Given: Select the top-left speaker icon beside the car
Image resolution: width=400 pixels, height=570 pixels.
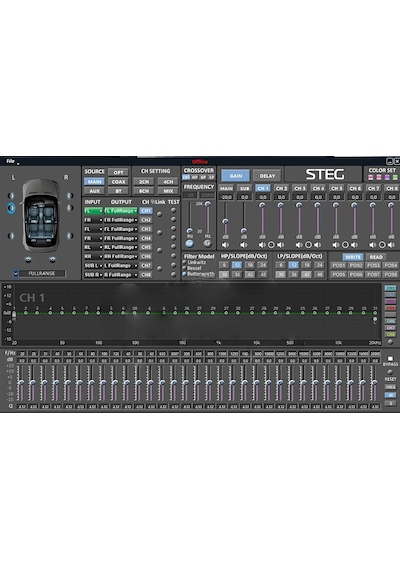Looking at the screenshot, I should [11, 196].
